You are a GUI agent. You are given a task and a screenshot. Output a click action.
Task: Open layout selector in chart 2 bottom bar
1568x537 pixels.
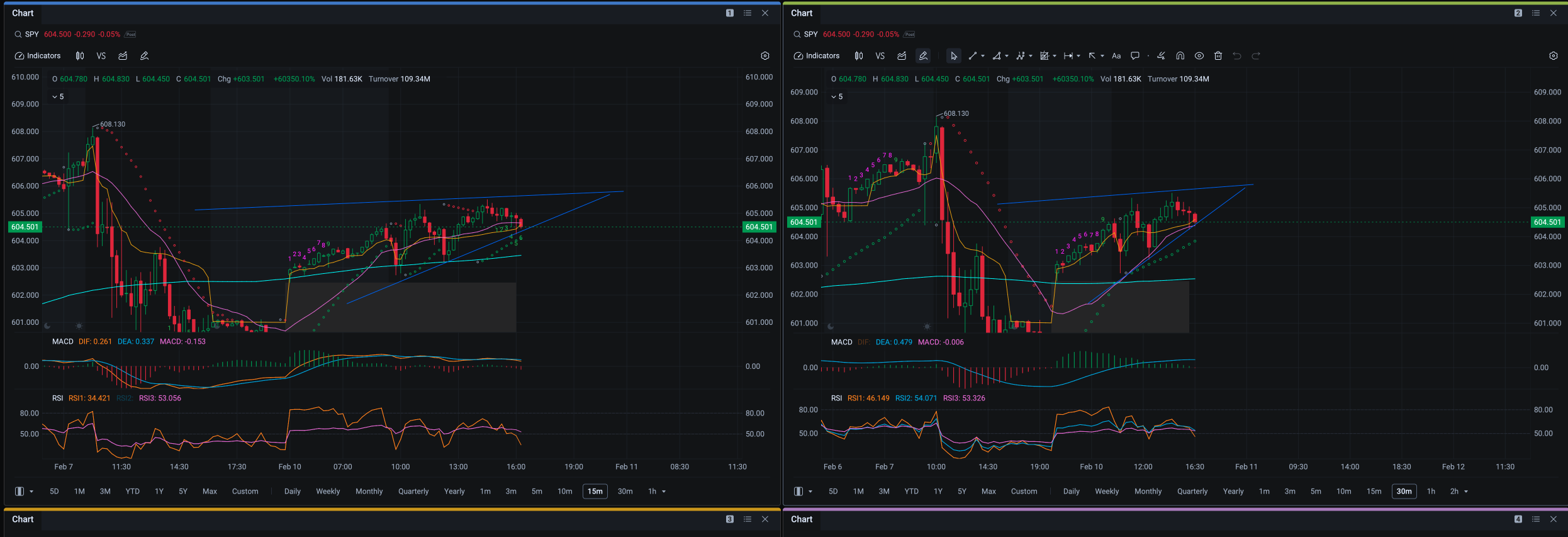tap(802, 492)
